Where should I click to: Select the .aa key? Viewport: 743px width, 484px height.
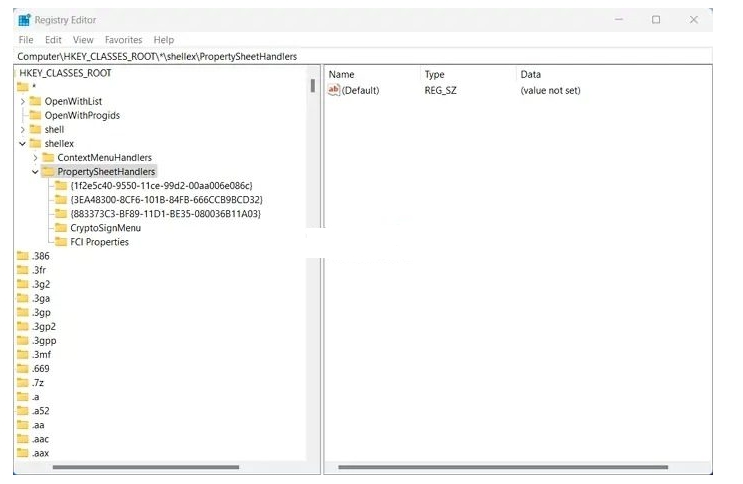[x=38, y=425]
